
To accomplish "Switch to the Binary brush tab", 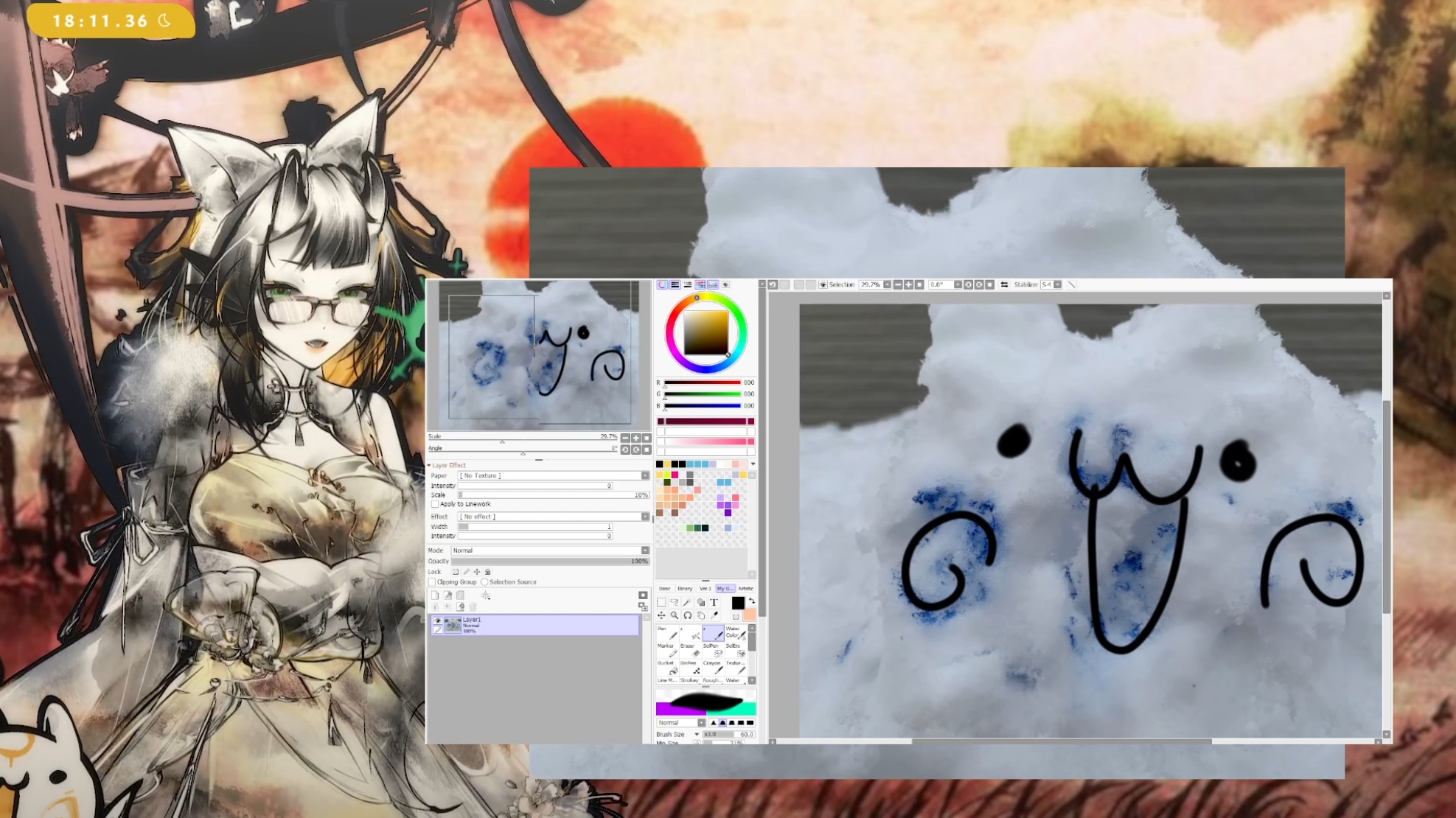I will click(685, 588).
